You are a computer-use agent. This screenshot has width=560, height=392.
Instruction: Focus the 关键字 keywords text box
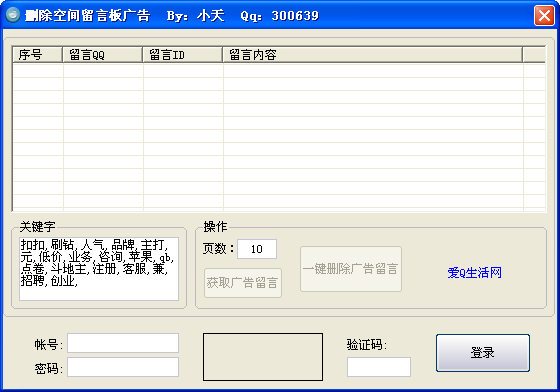(99, 269)
